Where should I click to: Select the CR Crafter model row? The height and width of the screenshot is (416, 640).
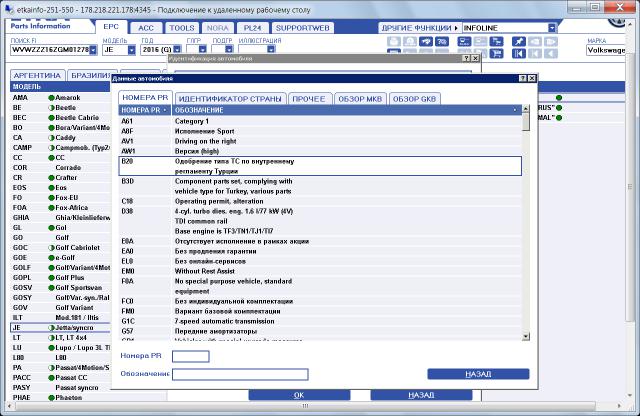[x=60, y=178]
